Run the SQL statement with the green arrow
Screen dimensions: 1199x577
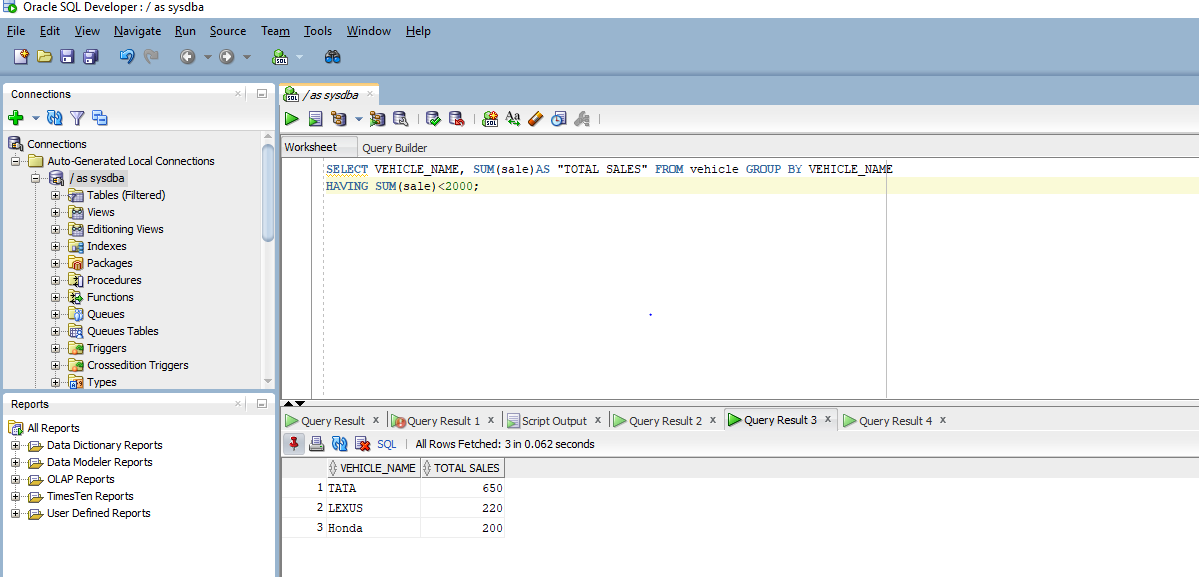coord(292,119)
